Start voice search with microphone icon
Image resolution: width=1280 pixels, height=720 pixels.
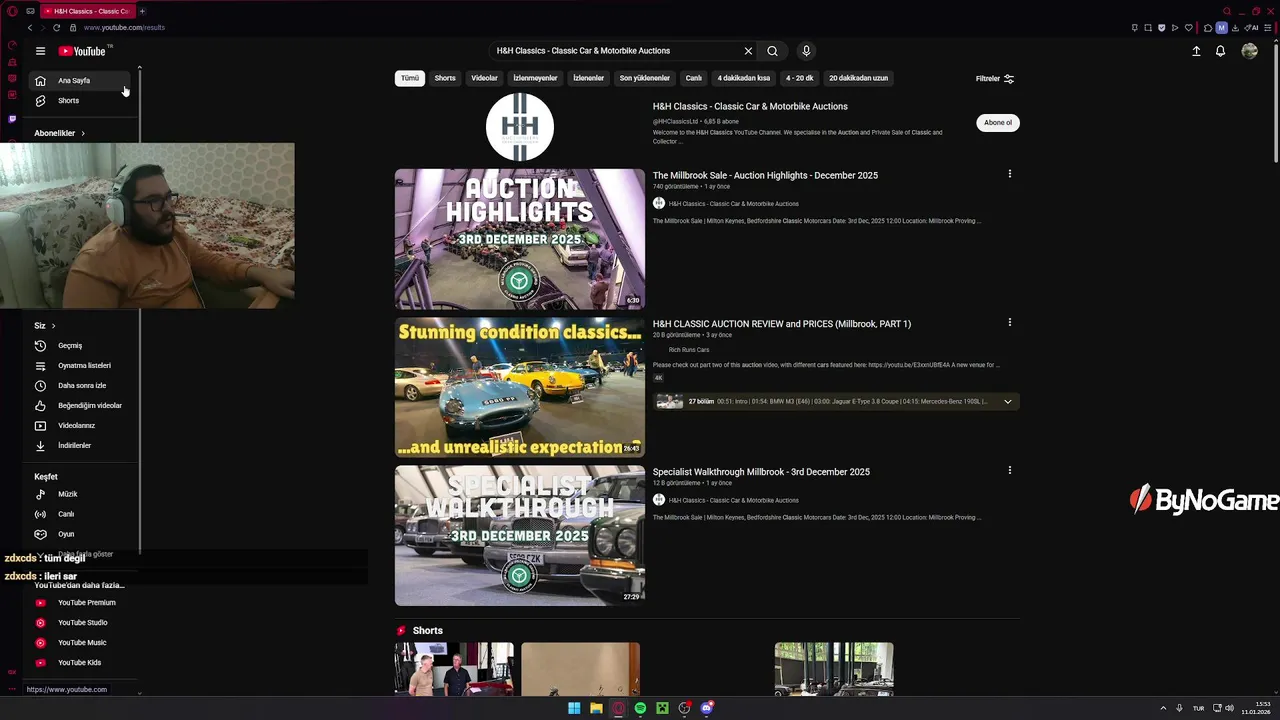coord(806,51)
